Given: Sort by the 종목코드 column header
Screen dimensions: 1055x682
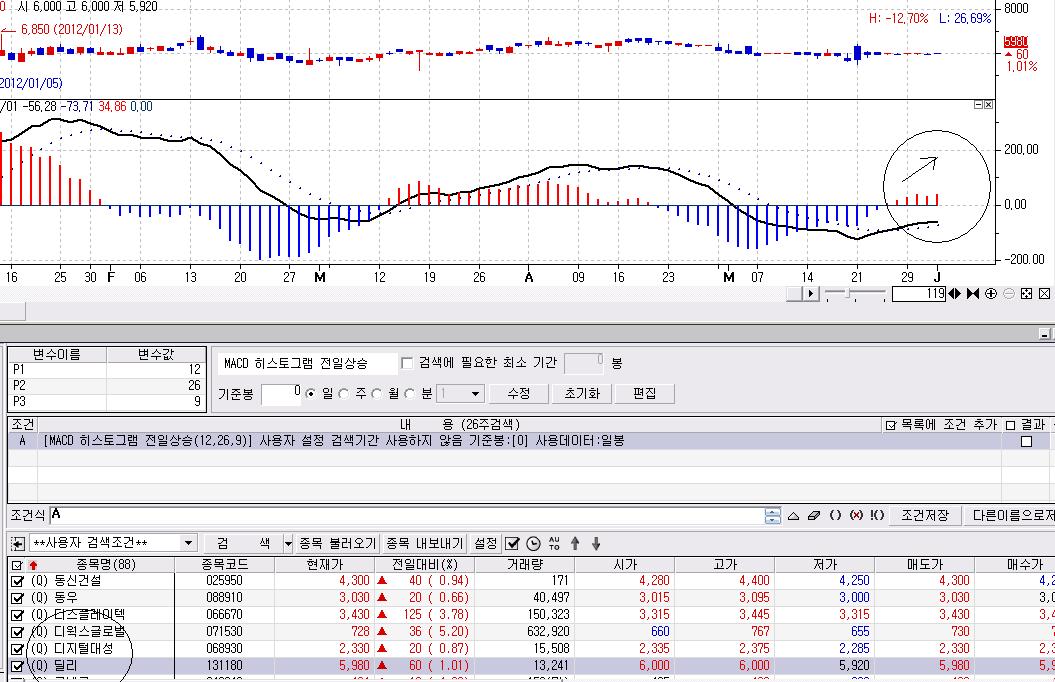Looking at the screenshot, I should pyautogui.click(x=225, y=565).
